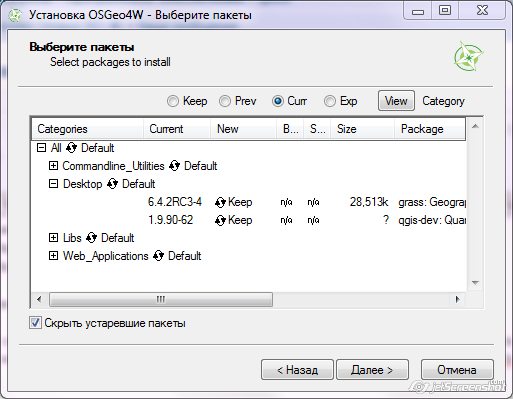Click the Current column header
This screenshot has width=513, height=399.
point(177,129)
